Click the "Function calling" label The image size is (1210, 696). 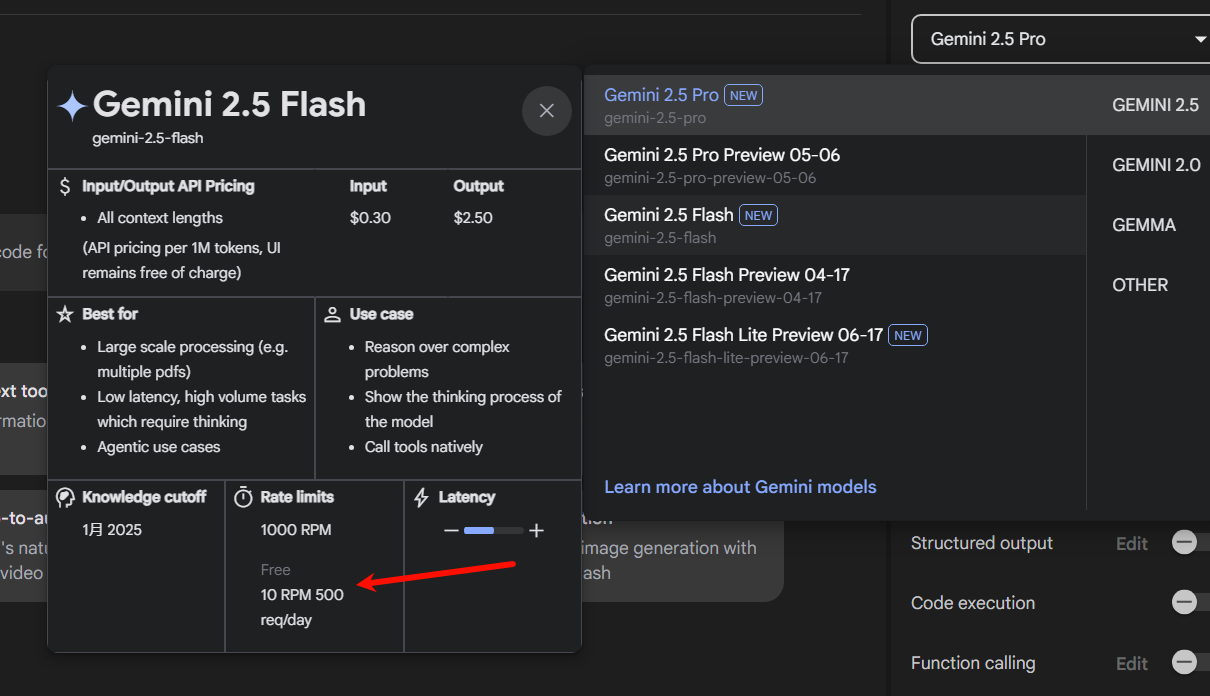pyautogui.click(x=973, y=663)
